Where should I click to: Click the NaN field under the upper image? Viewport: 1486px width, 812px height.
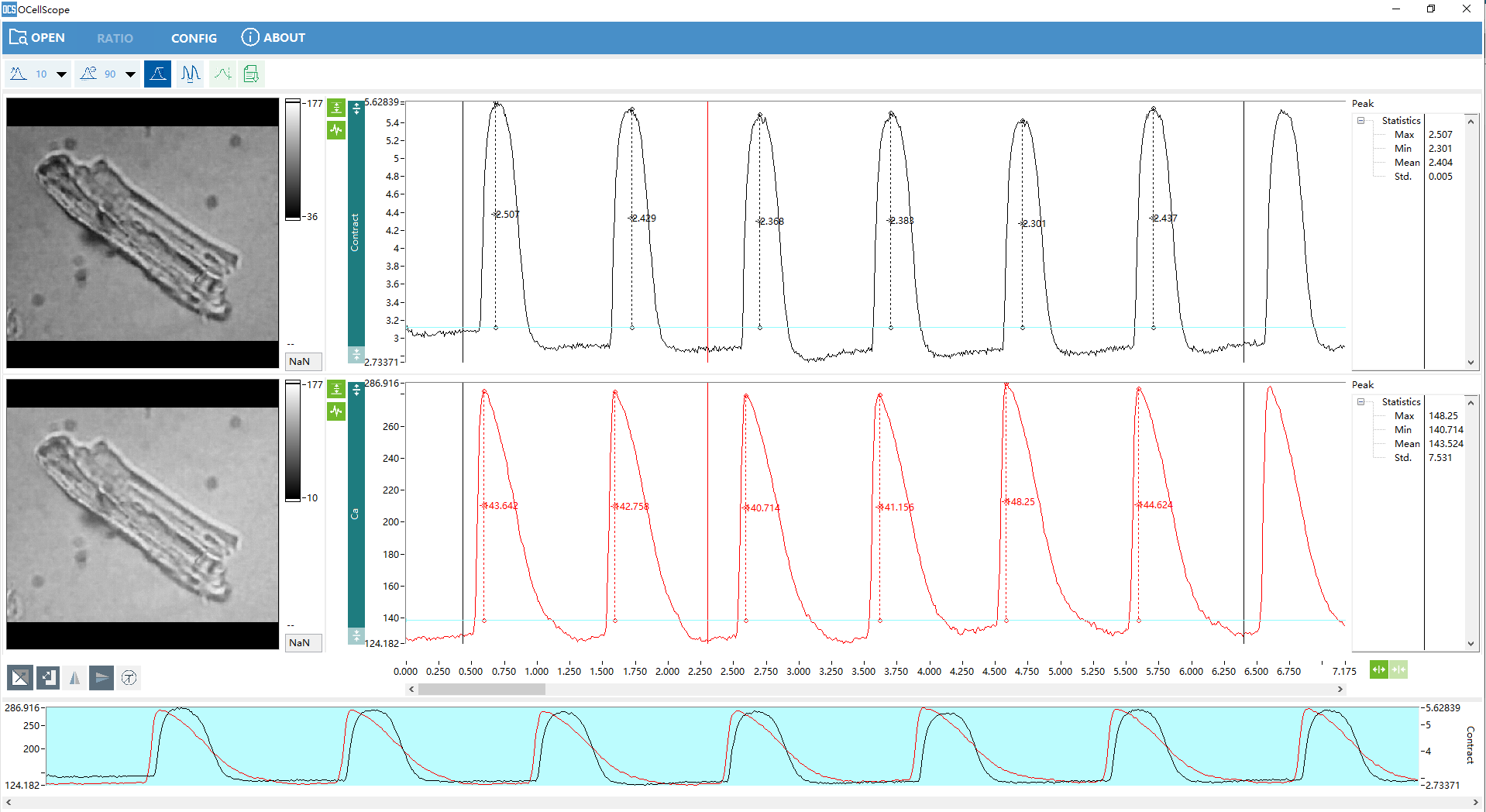pos(304,362)
